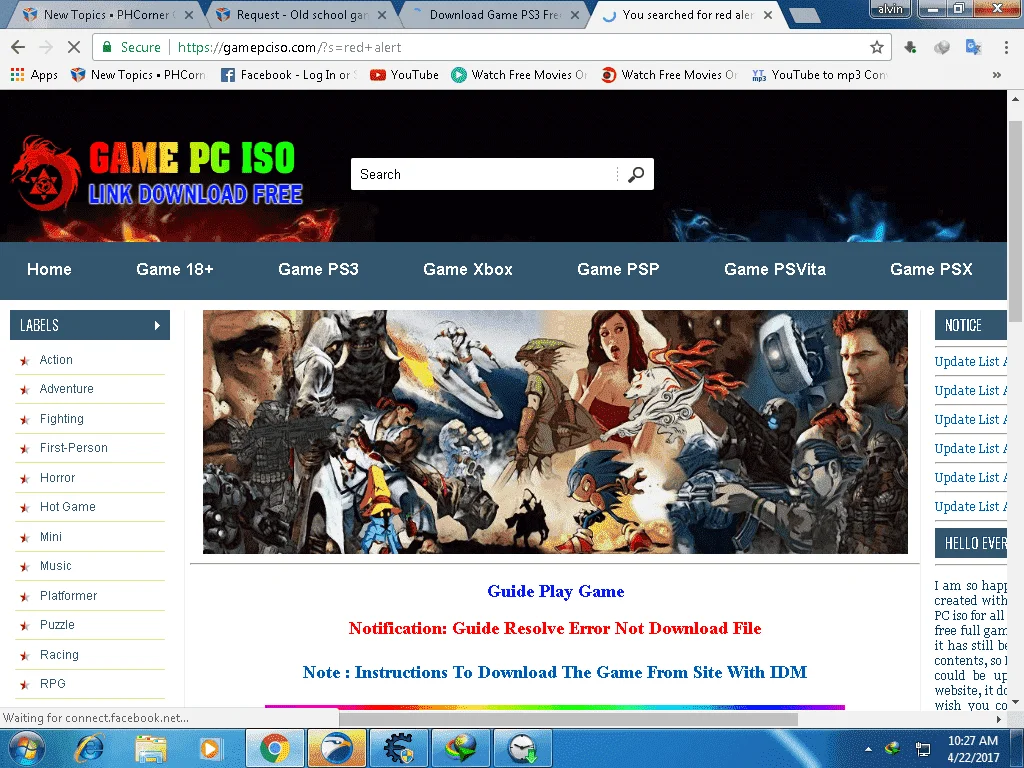Select the Platformer label
The image size is (1024, 768).
click(68, 596)
